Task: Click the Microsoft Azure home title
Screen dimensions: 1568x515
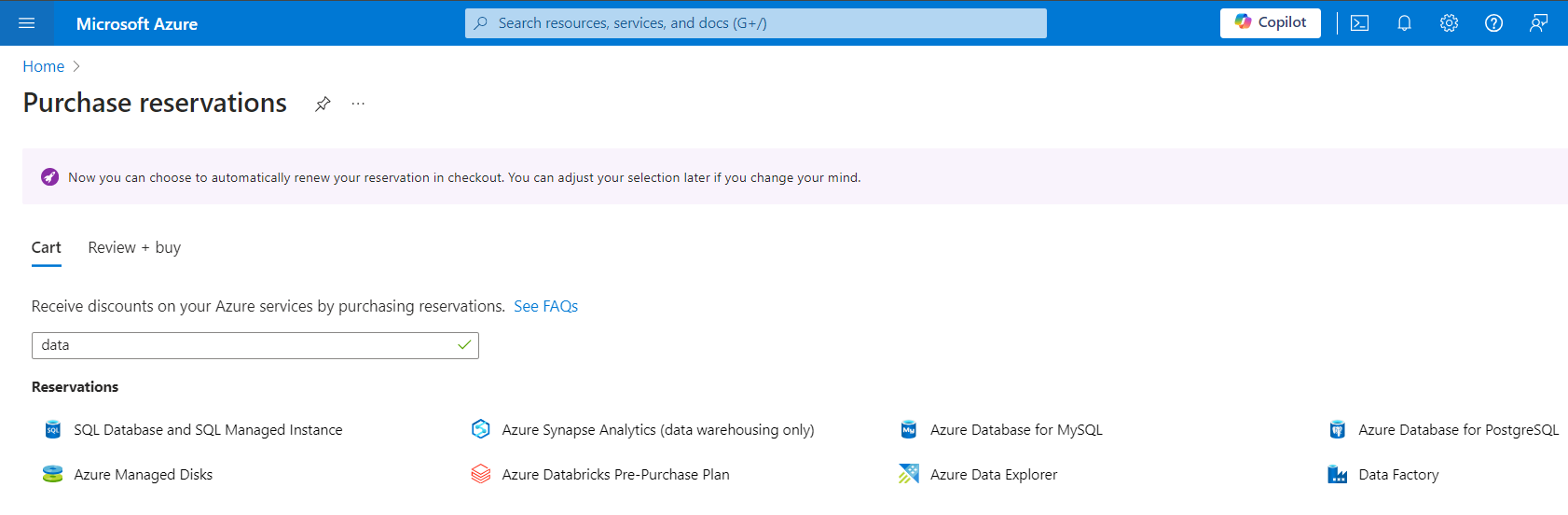Action: pos(137,24)
